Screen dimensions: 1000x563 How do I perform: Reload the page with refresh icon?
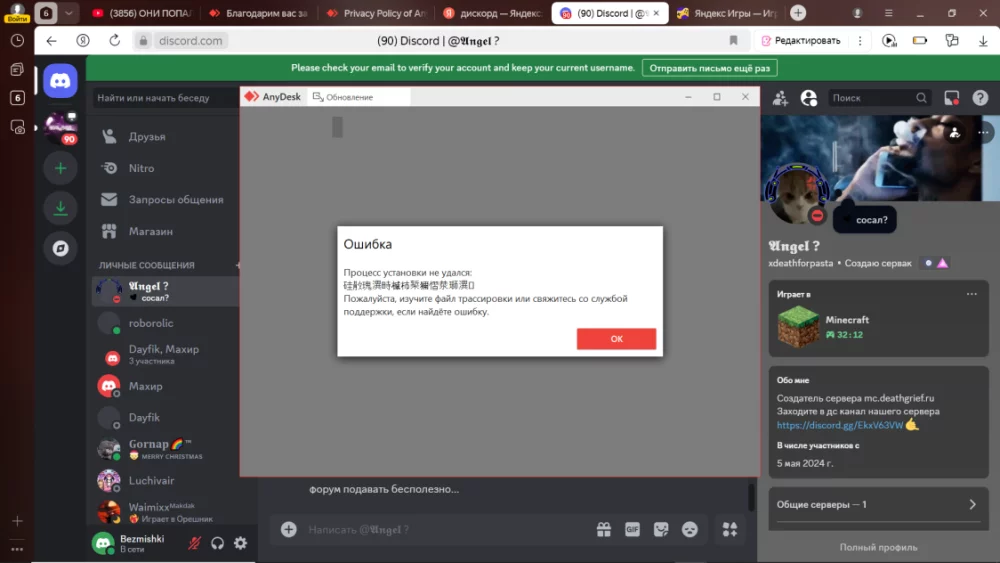(115, 41)
